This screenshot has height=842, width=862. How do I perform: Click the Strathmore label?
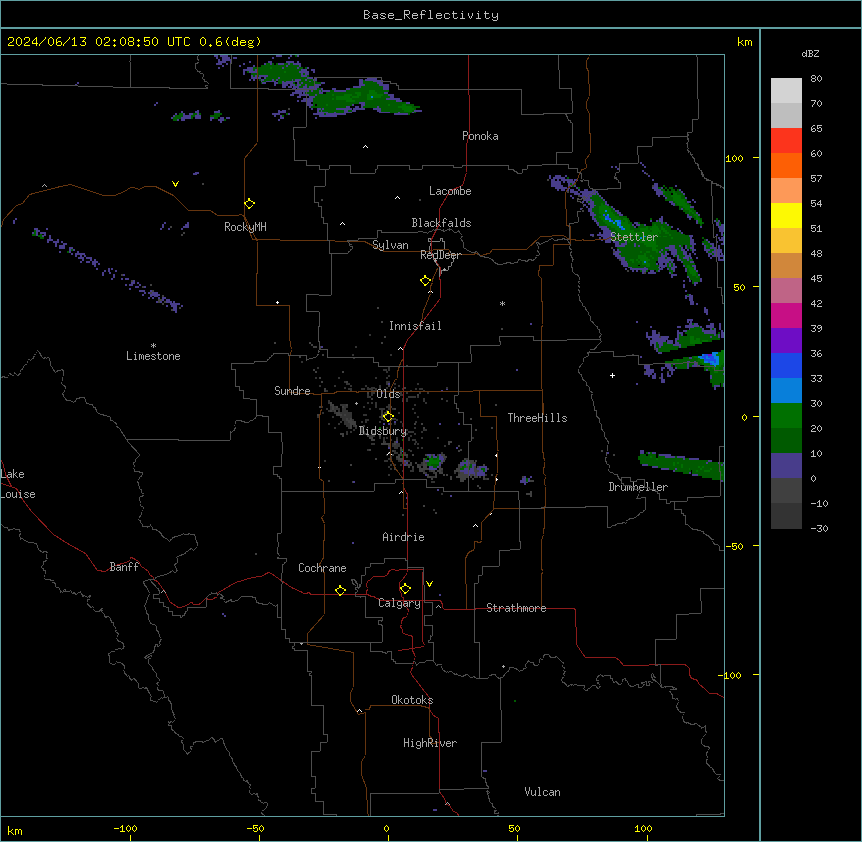point(516,608)
